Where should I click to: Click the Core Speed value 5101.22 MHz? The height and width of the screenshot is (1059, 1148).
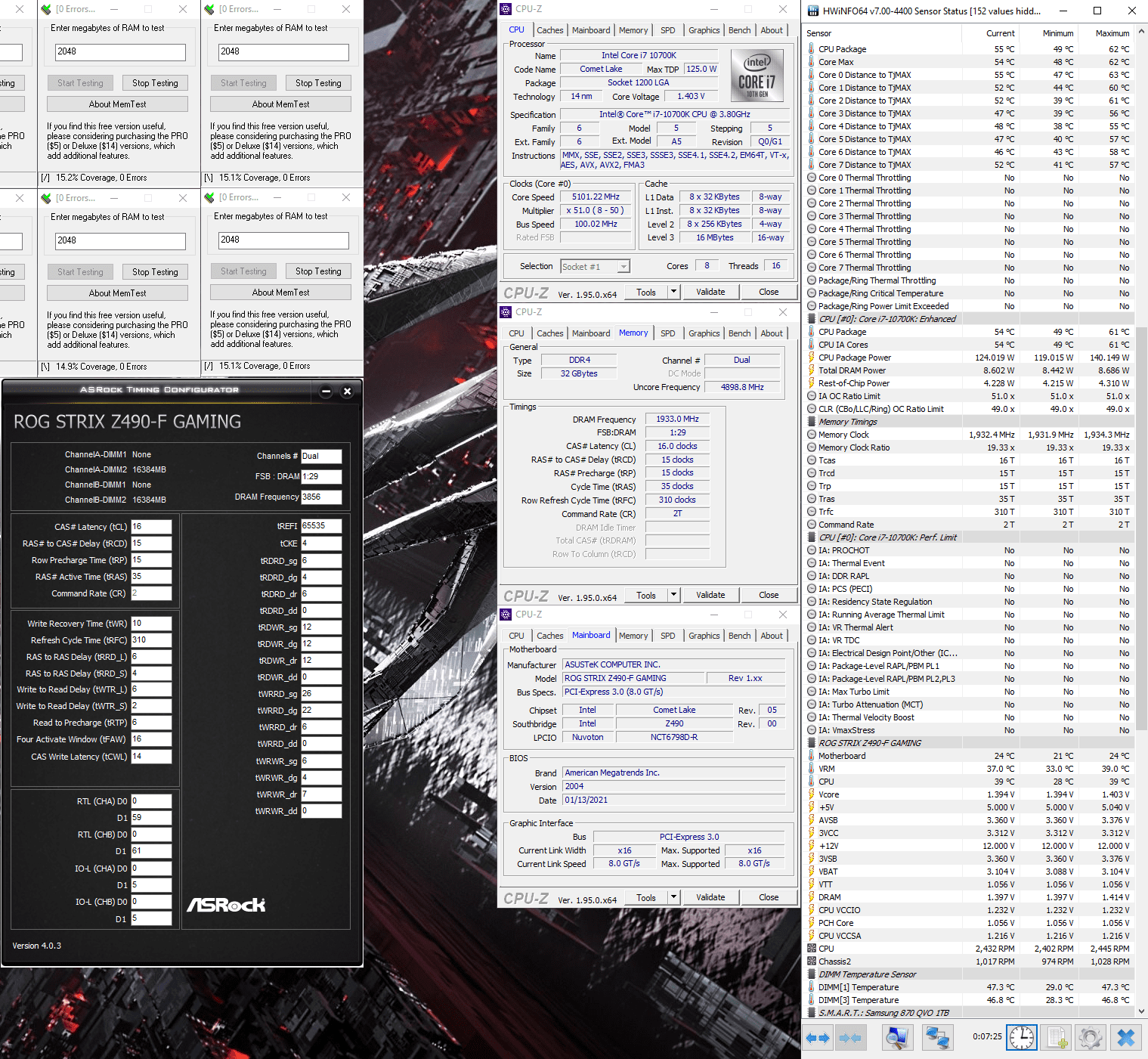[x=596, y=197]
